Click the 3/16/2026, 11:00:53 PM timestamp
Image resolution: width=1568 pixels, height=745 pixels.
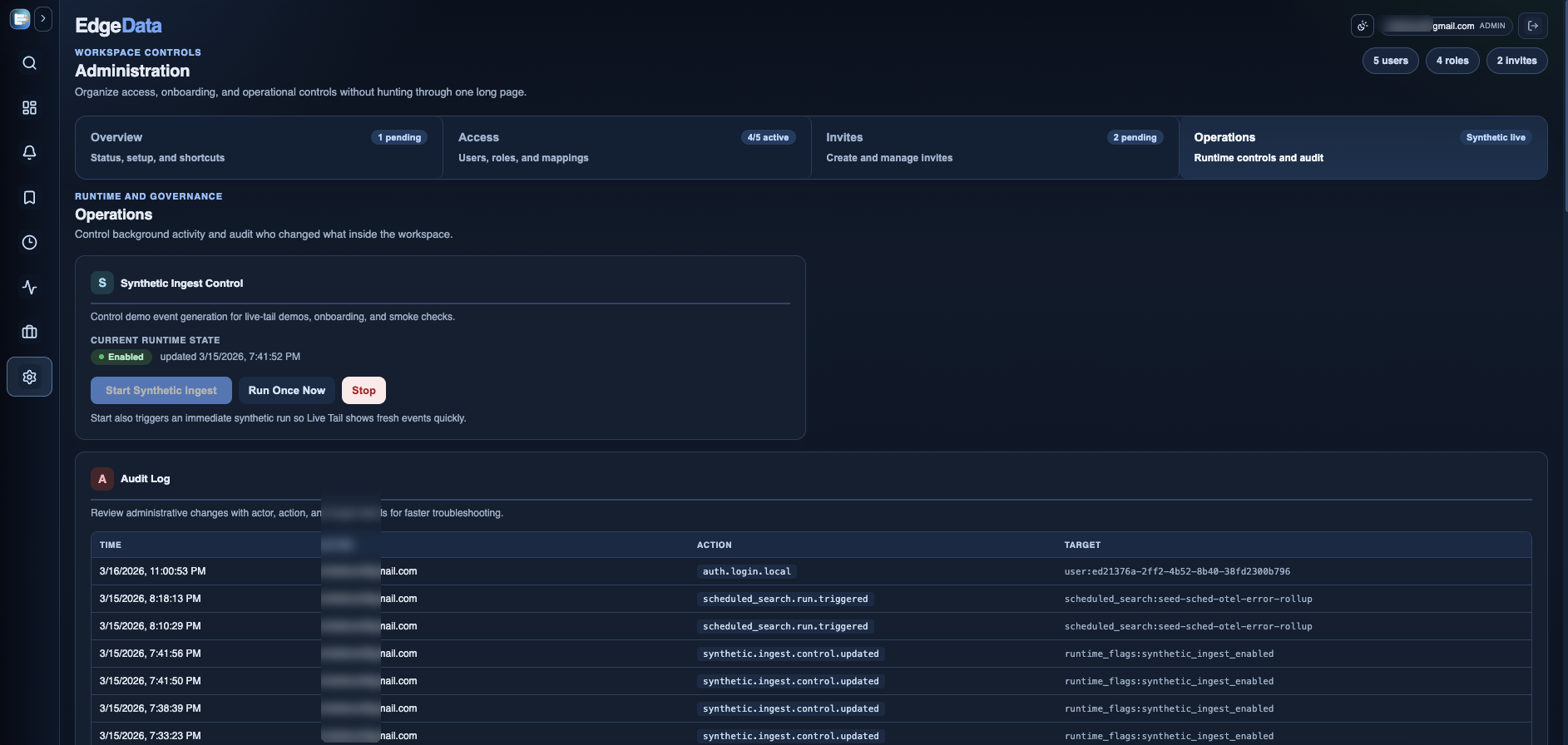point(152,571)
